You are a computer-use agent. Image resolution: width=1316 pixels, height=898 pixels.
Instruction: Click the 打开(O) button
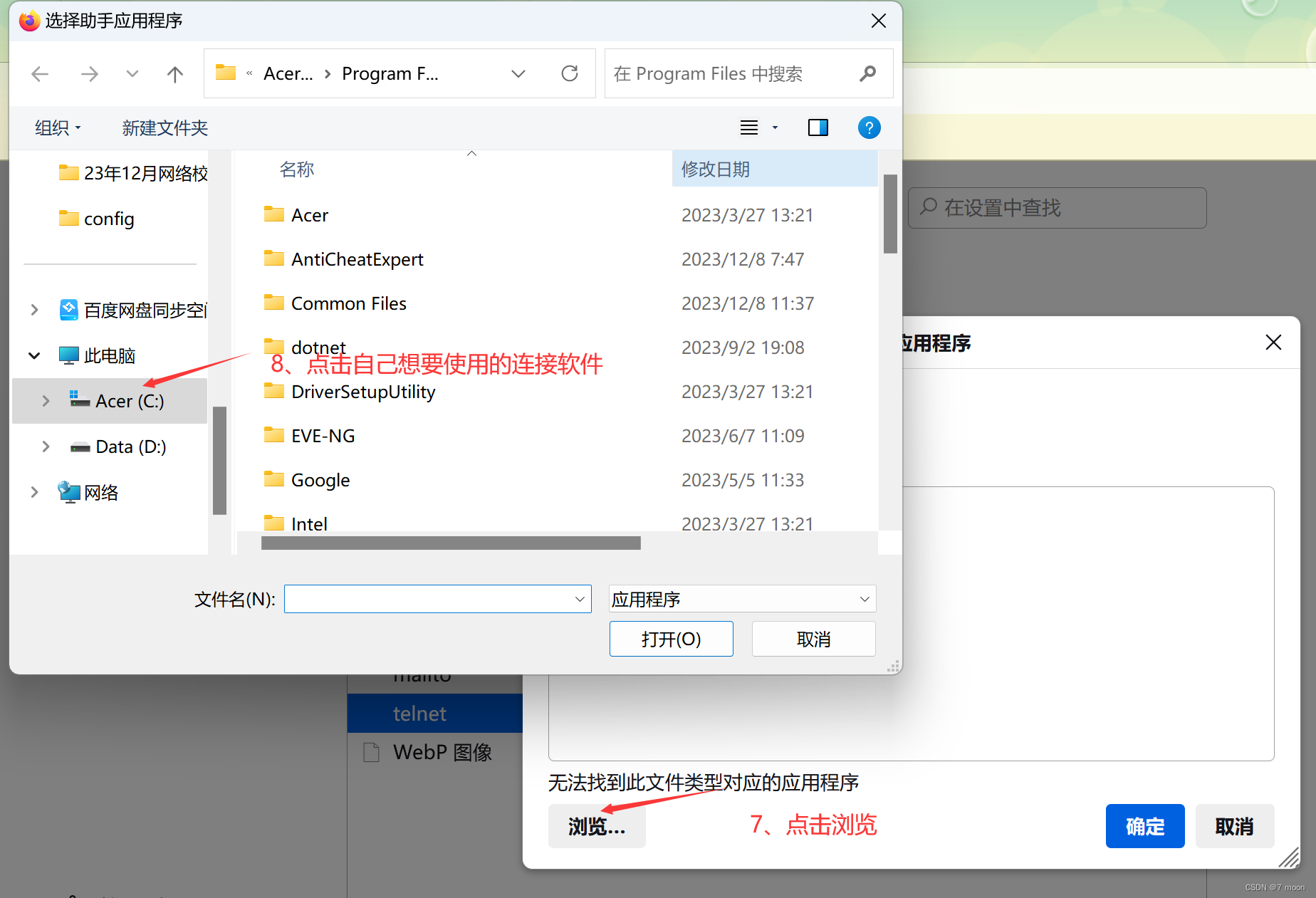[672, 639]
